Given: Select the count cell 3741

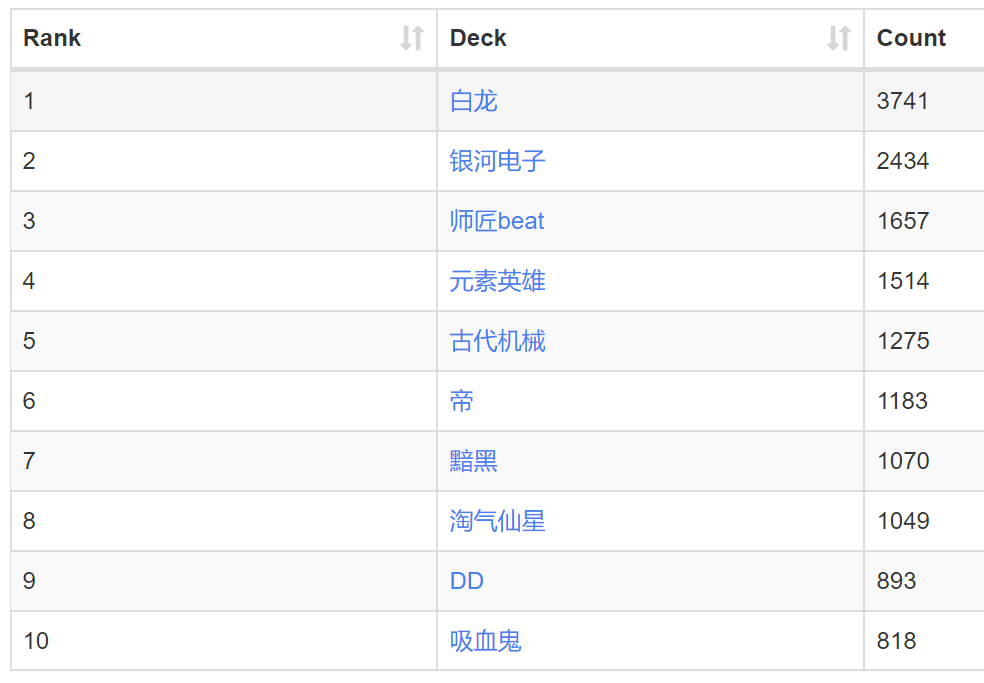Looking at the screenshot, I should coord(924,101).
